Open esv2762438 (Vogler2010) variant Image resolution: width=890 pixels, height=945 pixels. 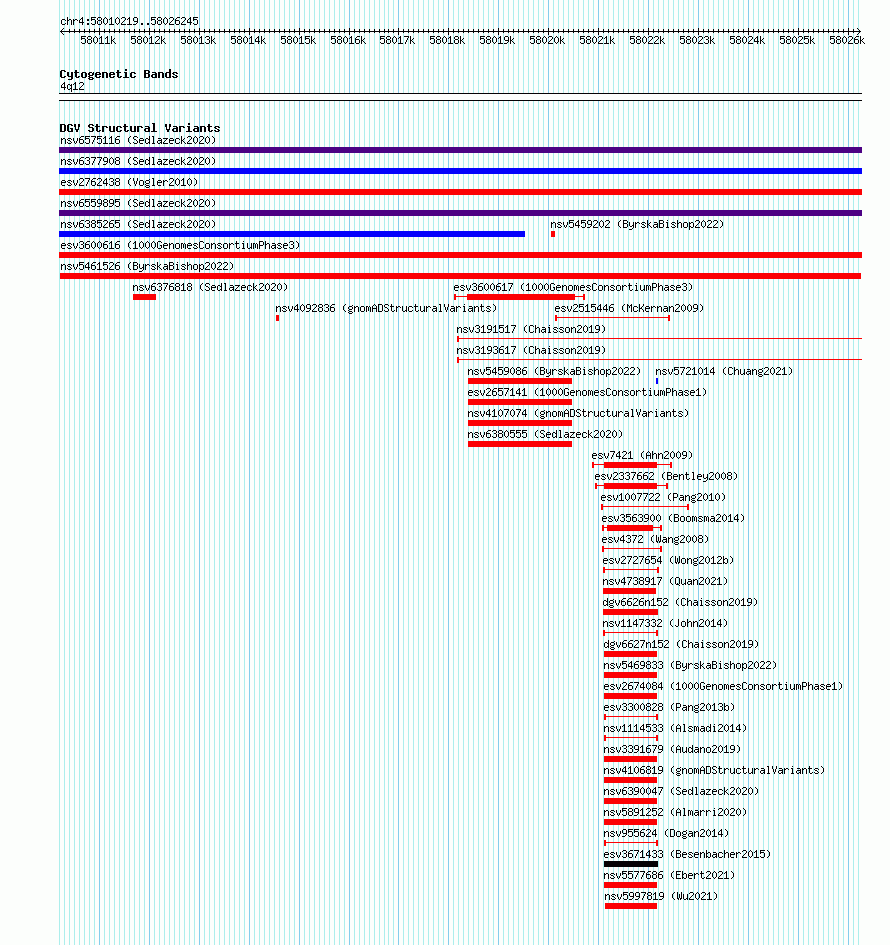coord(129,183)
